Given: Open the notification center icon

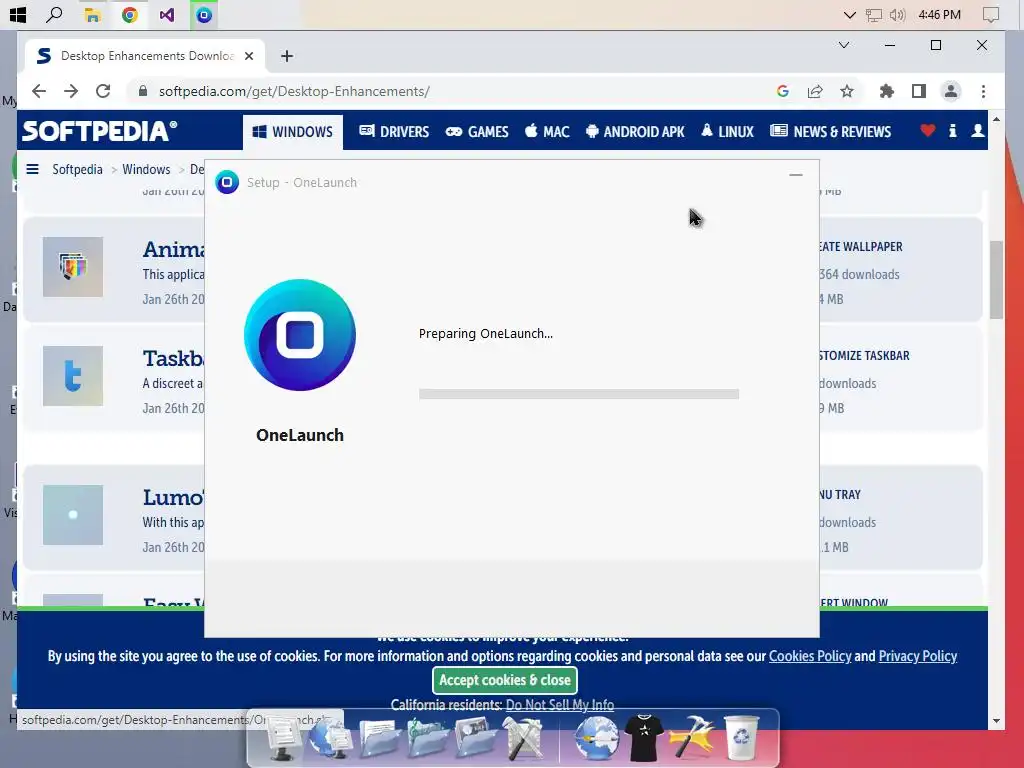Looking at the screenshot, I should pyautogui.click(x=990, y=15).
